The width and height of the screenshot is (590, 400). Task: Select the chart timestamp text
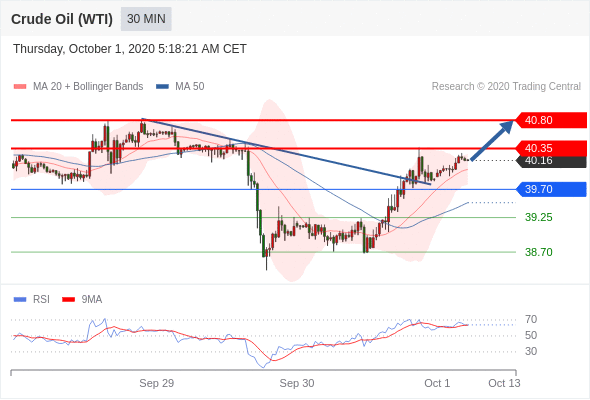coord(130,49)
